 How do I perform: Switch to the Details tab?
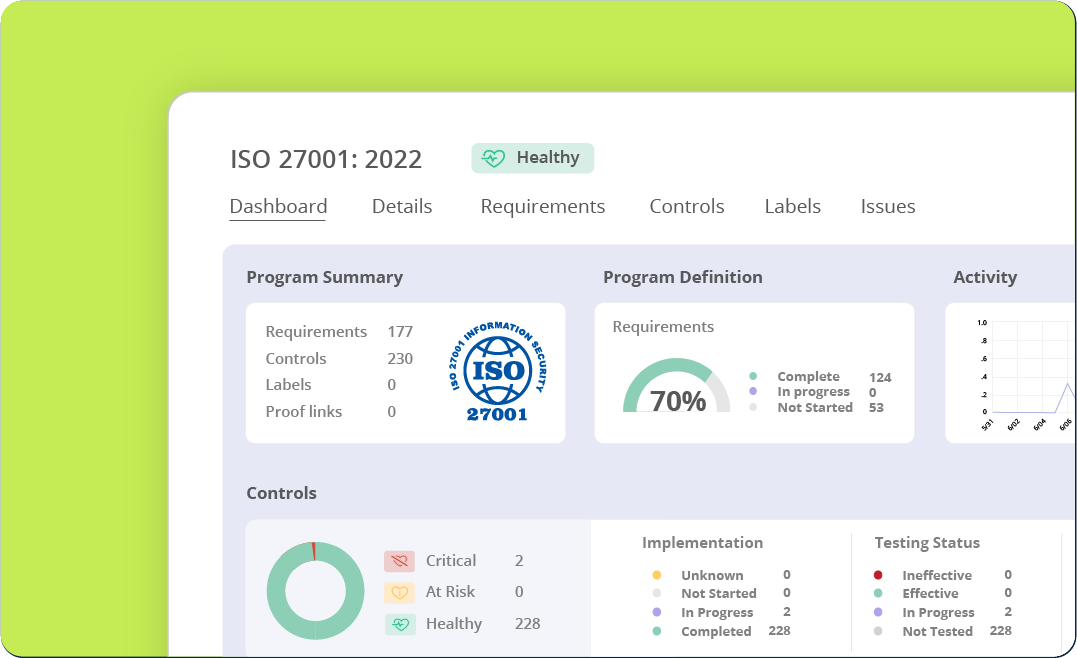click(x=402, y=207)
